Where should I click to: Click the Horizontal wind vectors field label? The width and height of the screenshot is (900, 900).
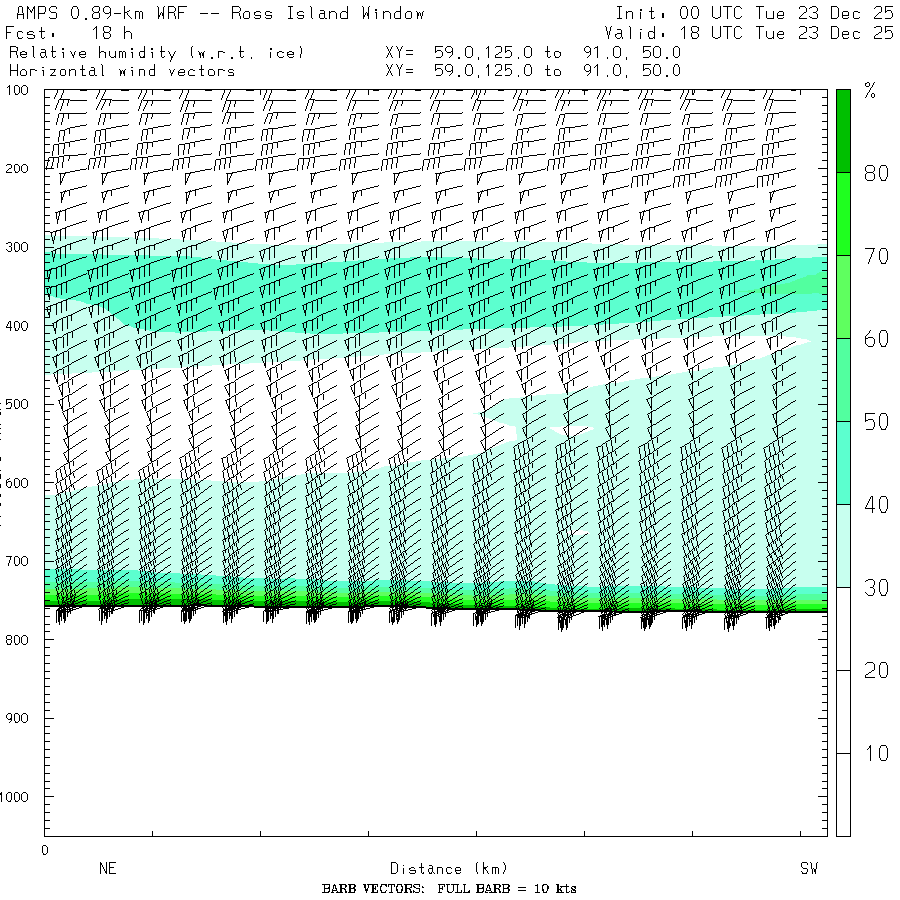[122, 71]
